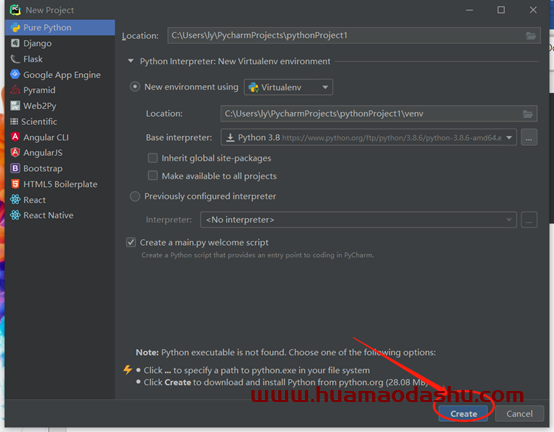Open the Base interpreter dropdown

tap(369, 137)
